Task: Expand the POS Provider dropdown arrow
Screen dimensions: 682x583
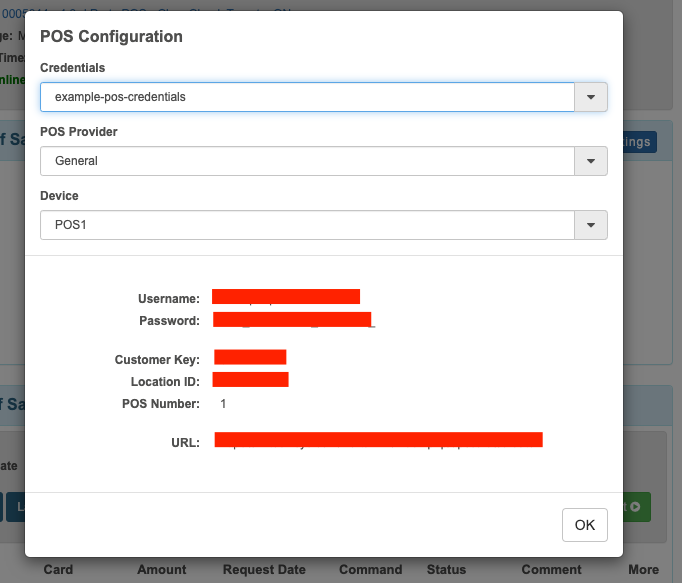Action: 591,161
